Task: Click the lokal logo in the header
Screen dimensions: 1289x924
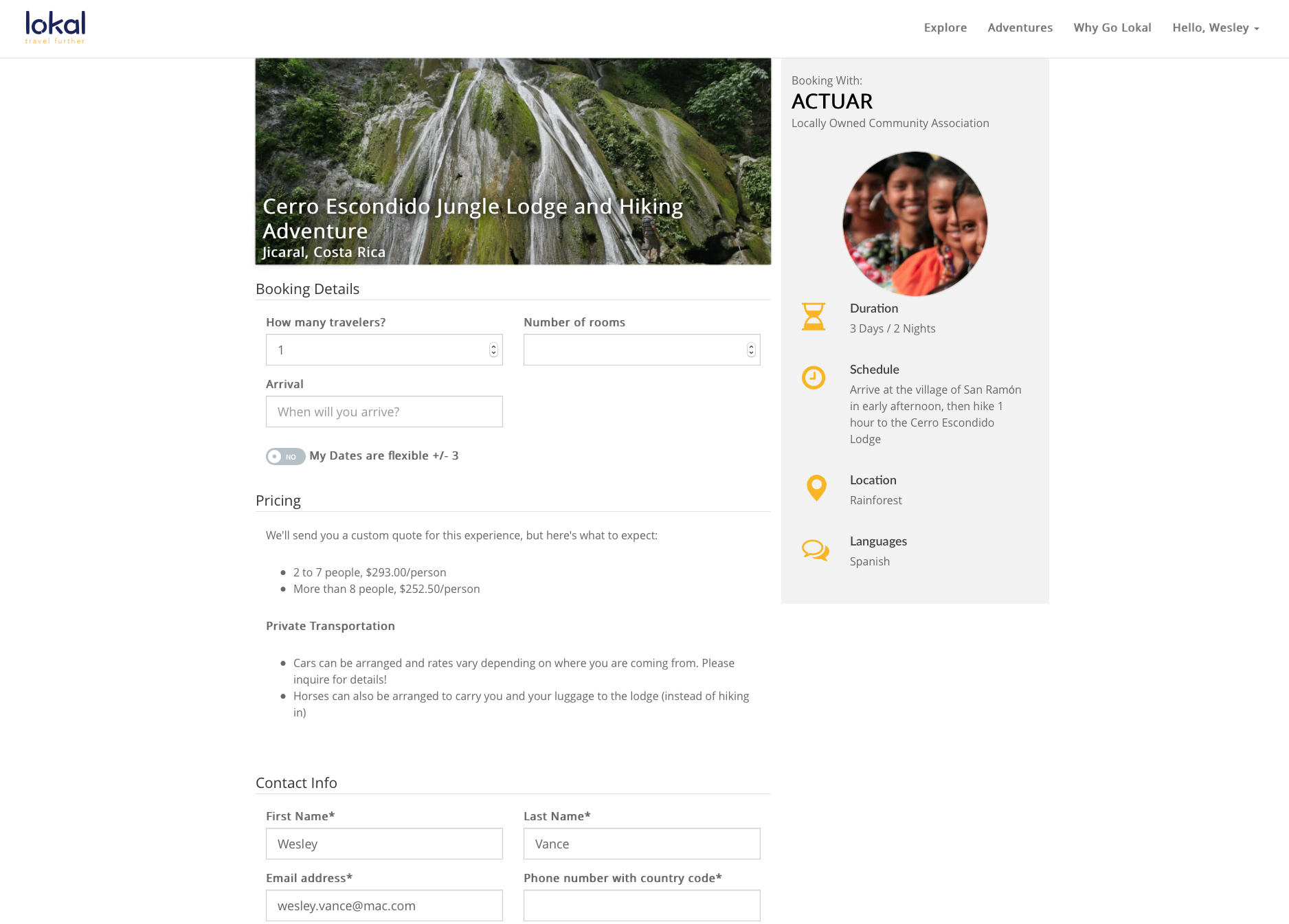Action: (x=54, y=26)
